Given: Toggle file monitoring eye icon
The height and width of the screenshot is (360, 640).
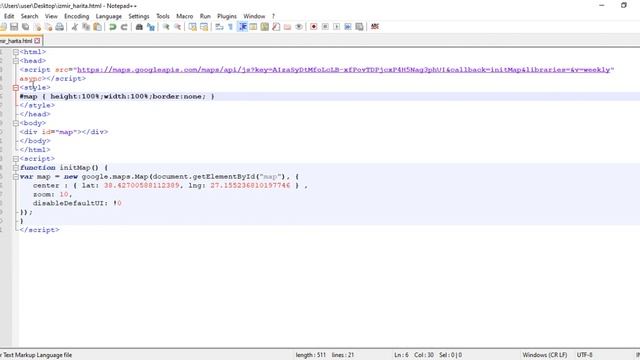Looking at the screenshot, I should [x=299, y=27].
